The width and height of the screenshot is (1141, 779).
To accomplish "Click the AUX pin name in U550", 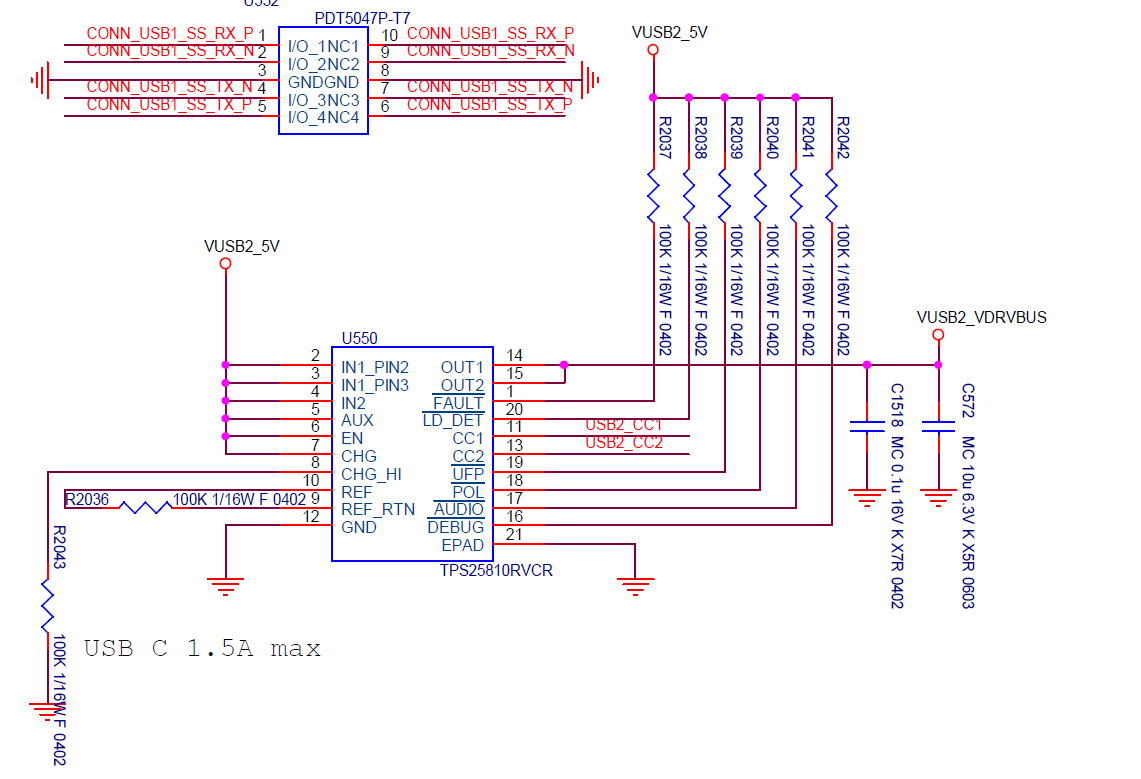I will tap(357, 420).
